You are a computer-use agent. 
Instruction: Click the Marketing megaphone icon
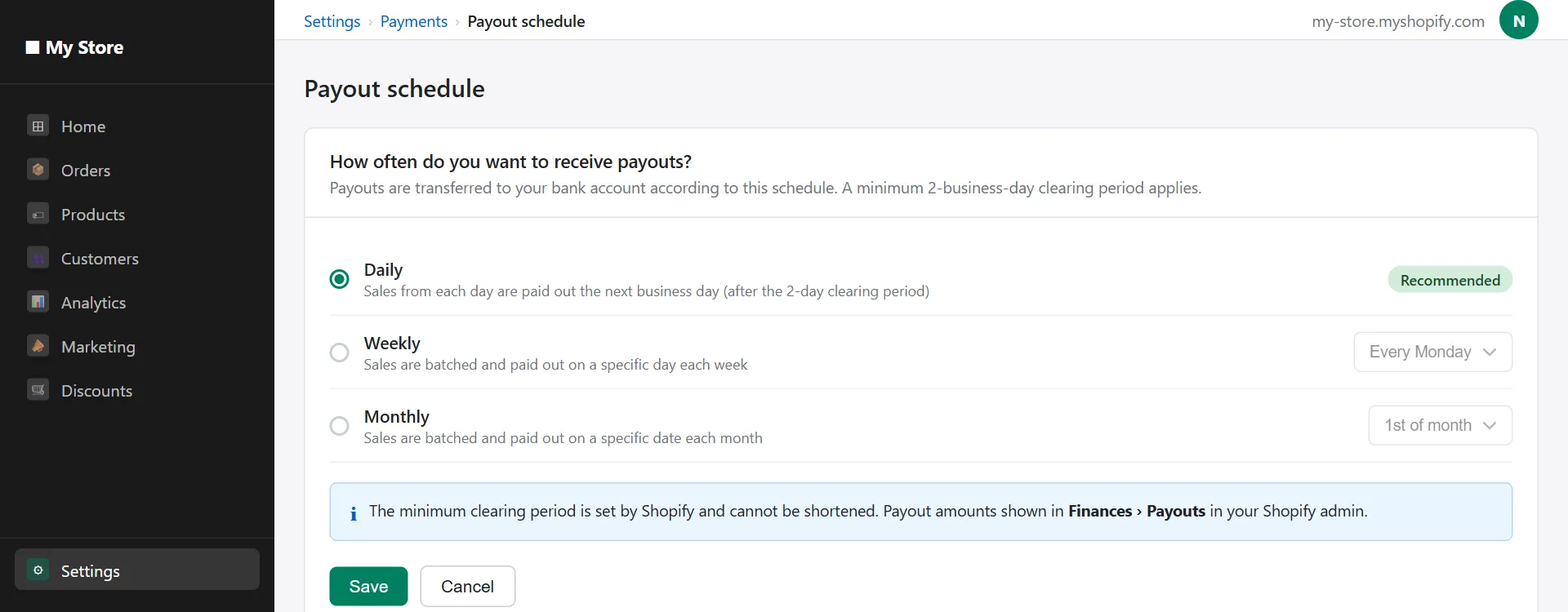click(x=38, y=347)
